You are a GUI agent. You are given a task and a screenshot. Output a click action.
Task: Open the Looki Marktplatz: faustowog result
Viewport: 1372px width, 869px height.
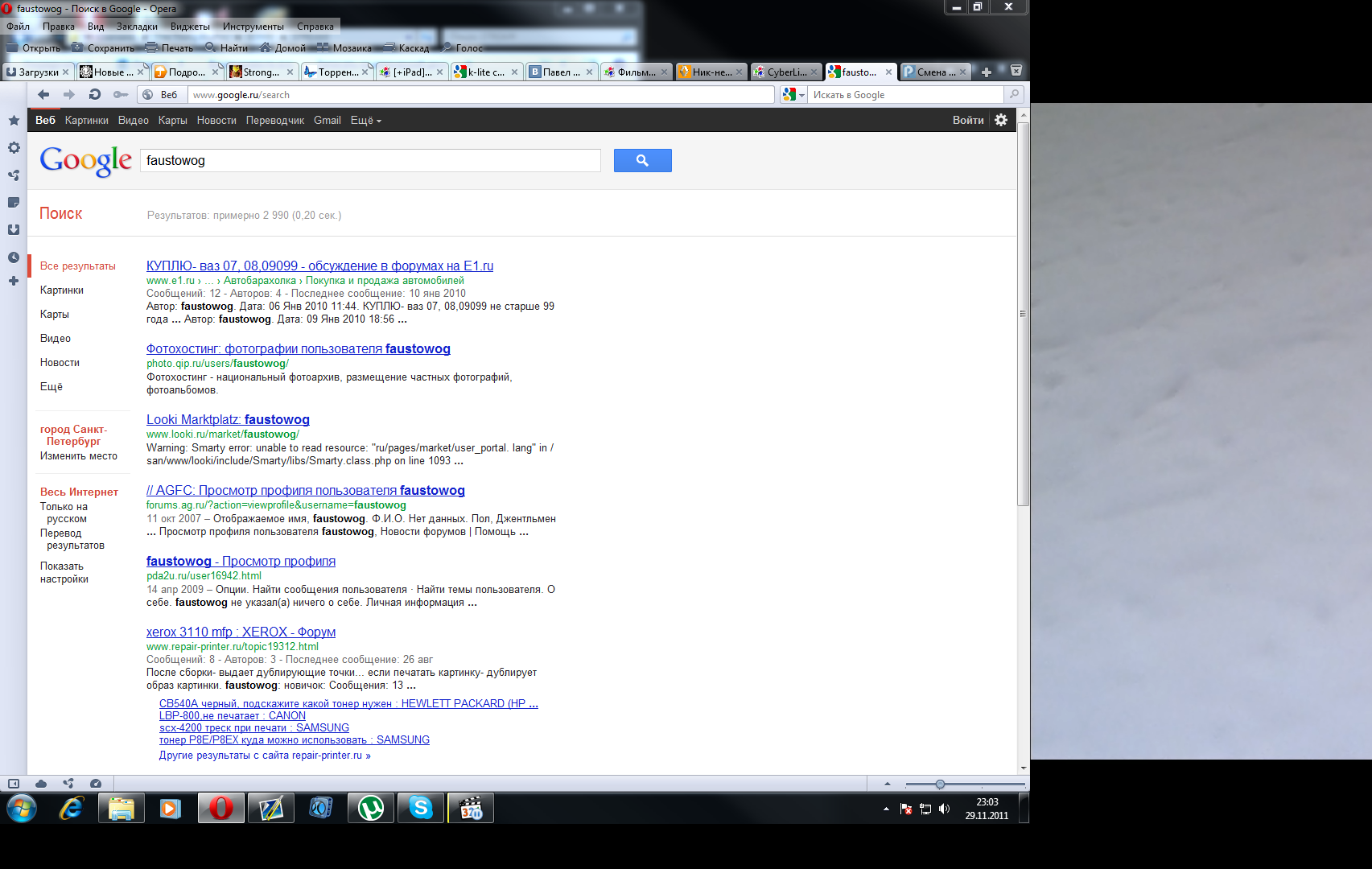pyautogui.click(x=228, y=420)
